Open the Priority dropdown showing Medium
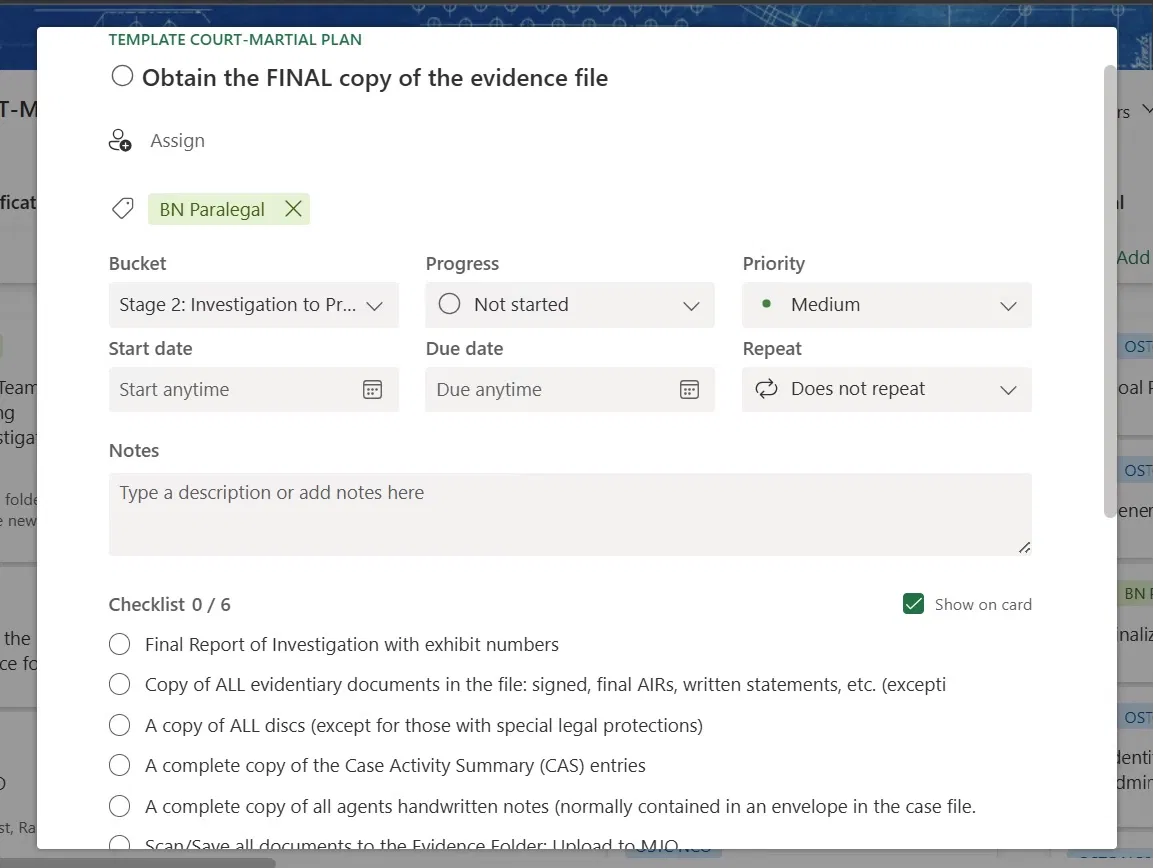 point(887,305)
